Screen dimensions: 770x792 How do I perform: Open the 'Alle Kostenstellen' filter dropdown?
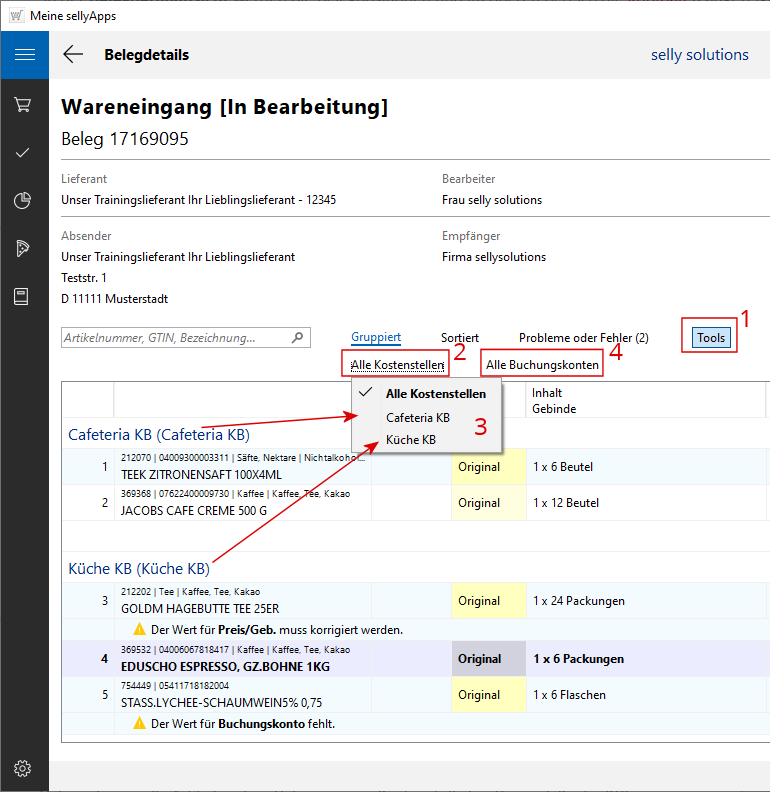coord(397,365)
